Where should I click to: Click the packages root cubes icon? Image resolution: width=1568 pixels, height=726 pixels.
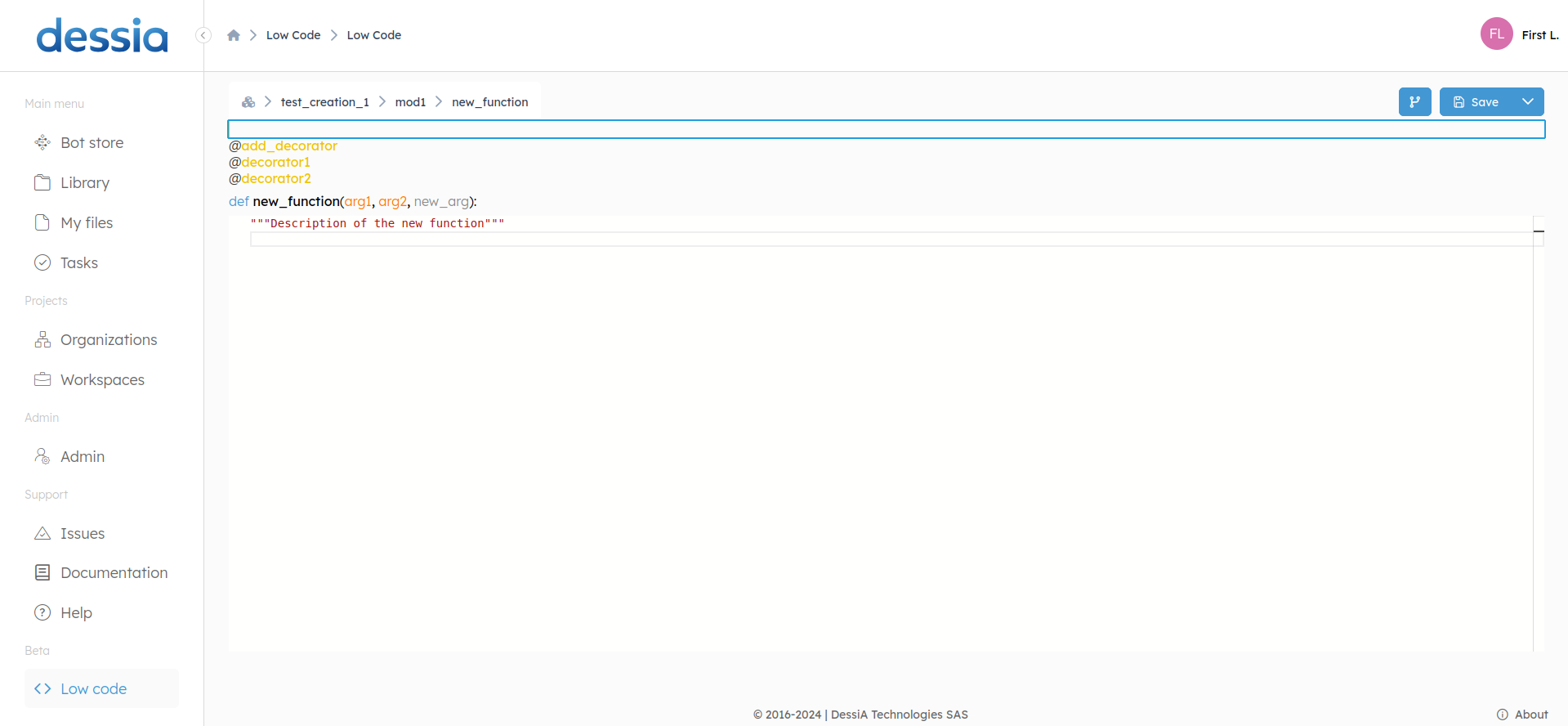coord(248,102)
